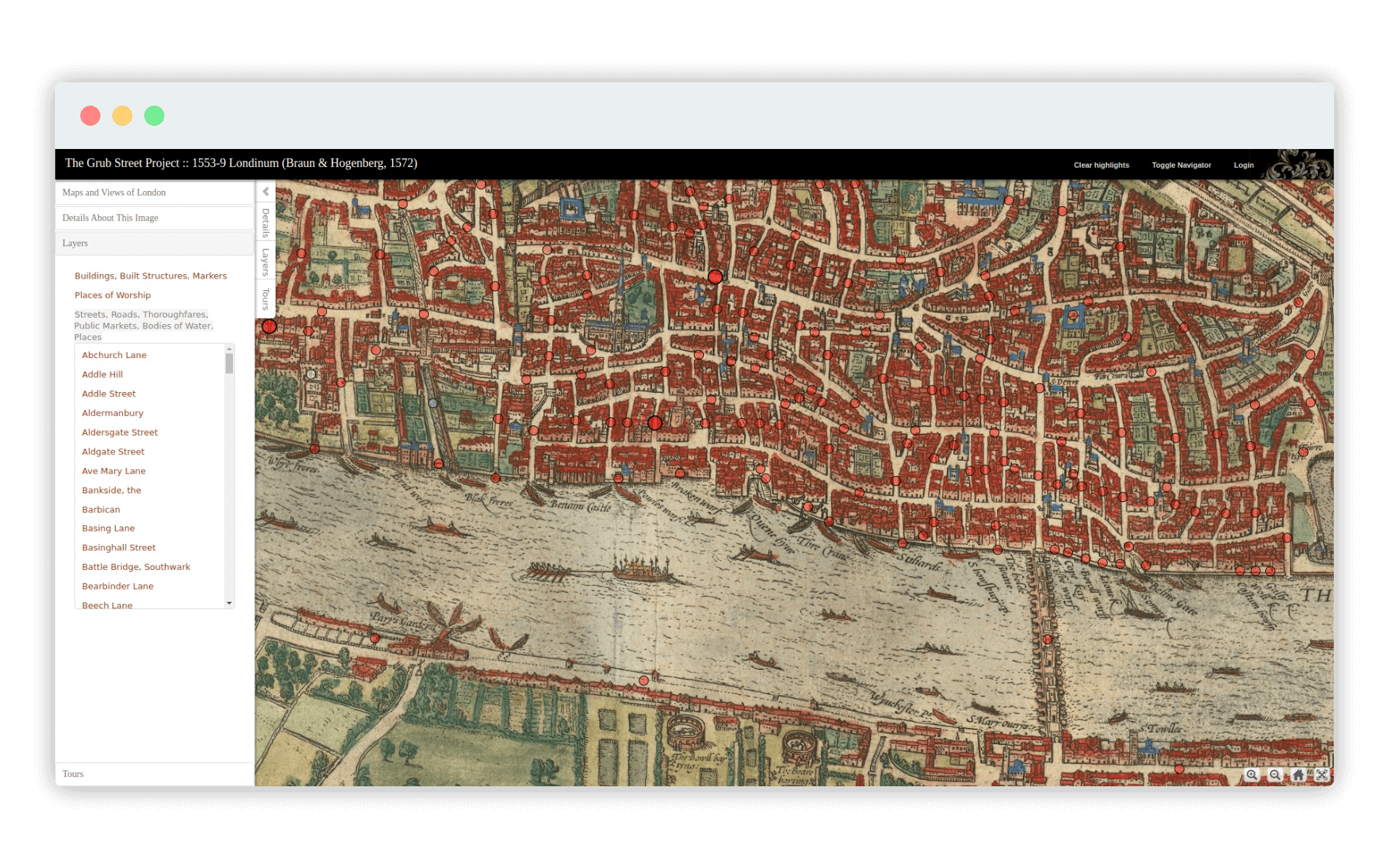Click the marker on London Bridge
1389x868 pixels.
coord(1047,639)
